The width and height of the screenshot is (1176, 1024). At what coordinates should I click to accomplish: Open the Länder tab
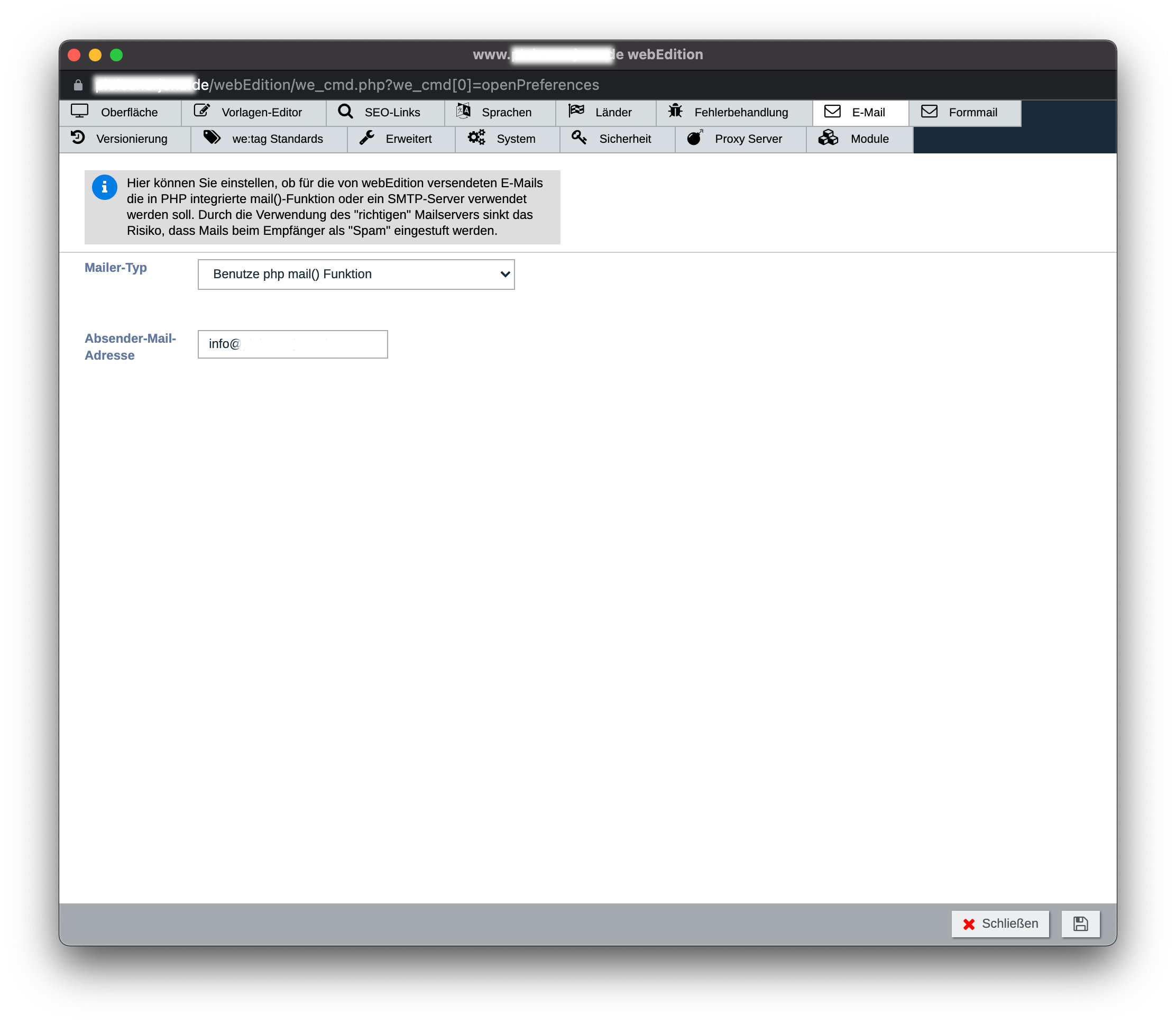click(x=605, y=113)
